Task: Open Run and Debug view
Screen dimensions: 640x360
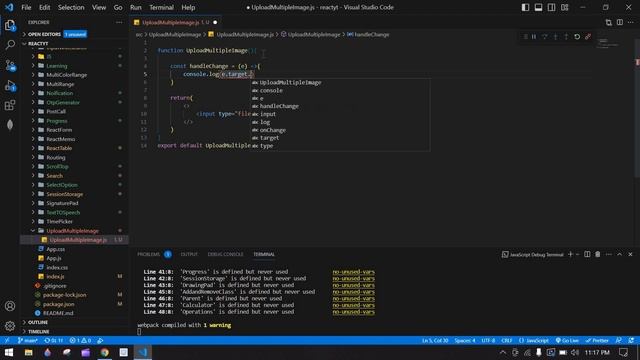Action: click(x=10, y=85)
